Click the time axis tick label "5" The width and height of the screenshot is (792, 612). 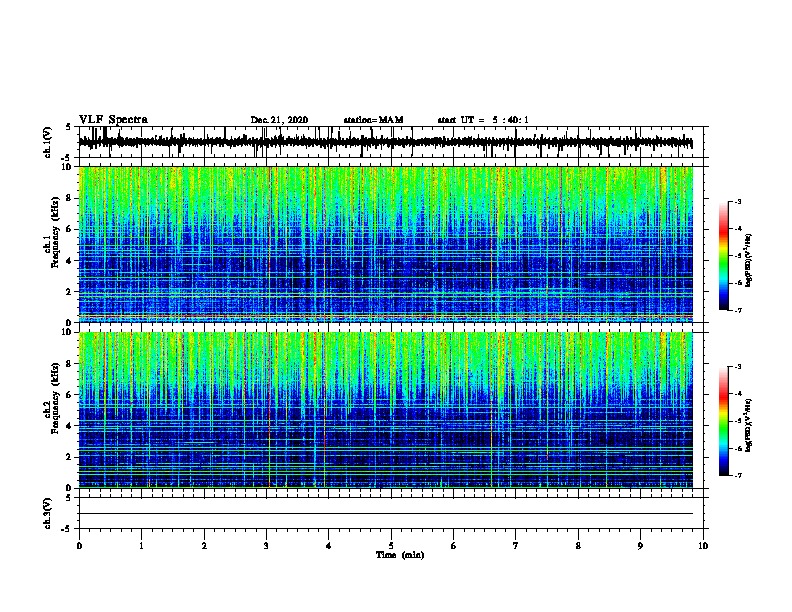pos(391,546)
